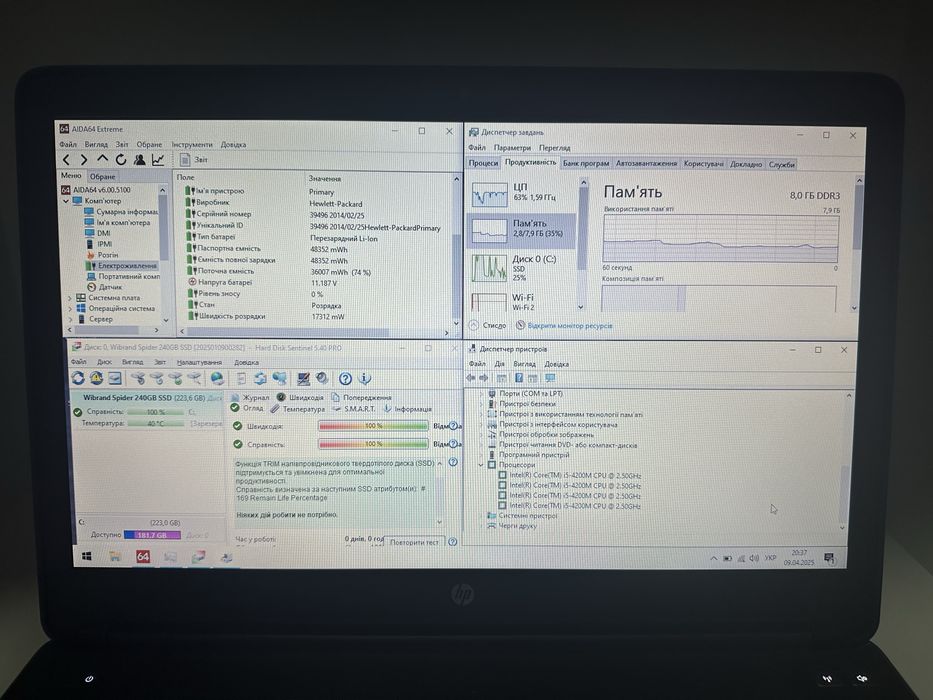933x700 pixels.
Task: Open Дія menu in Device Manager
Action: pos(499,364)
